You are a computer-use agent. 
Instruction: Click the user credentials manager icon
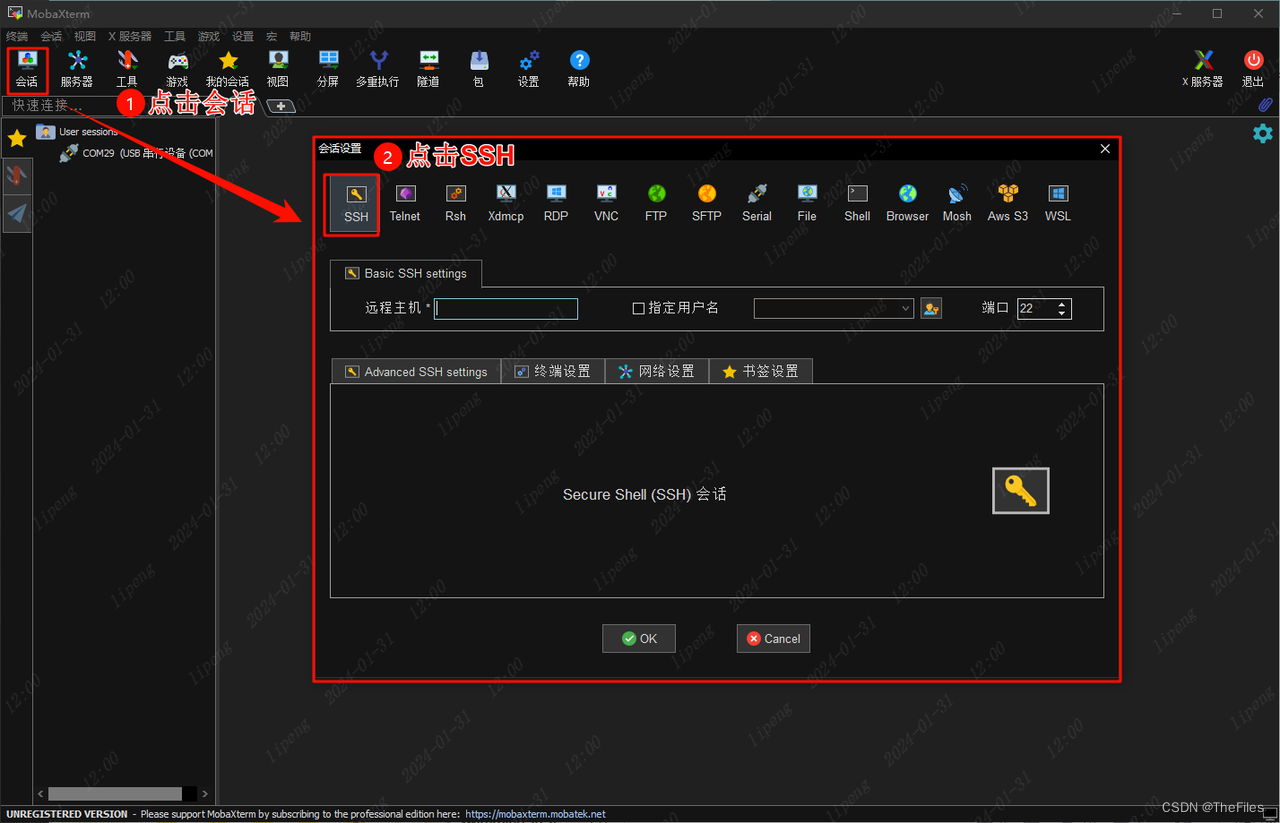[x=931, y=308]
